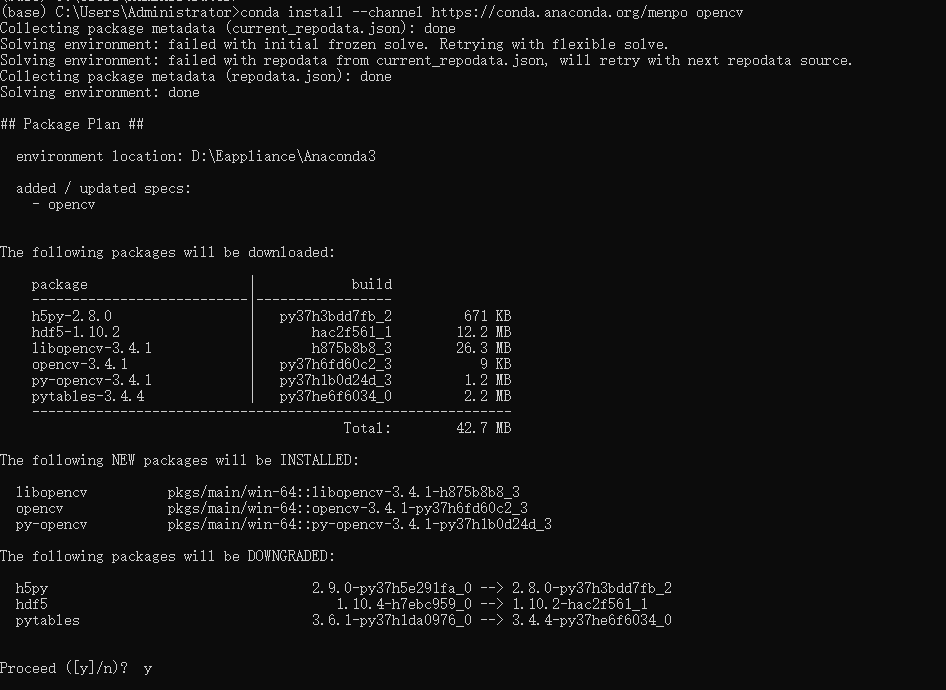This screenshot has width=946, height=690.
Task: Click the "- opencv" entry under added specs
Action: pyautogui.click(x=63, y=204)
